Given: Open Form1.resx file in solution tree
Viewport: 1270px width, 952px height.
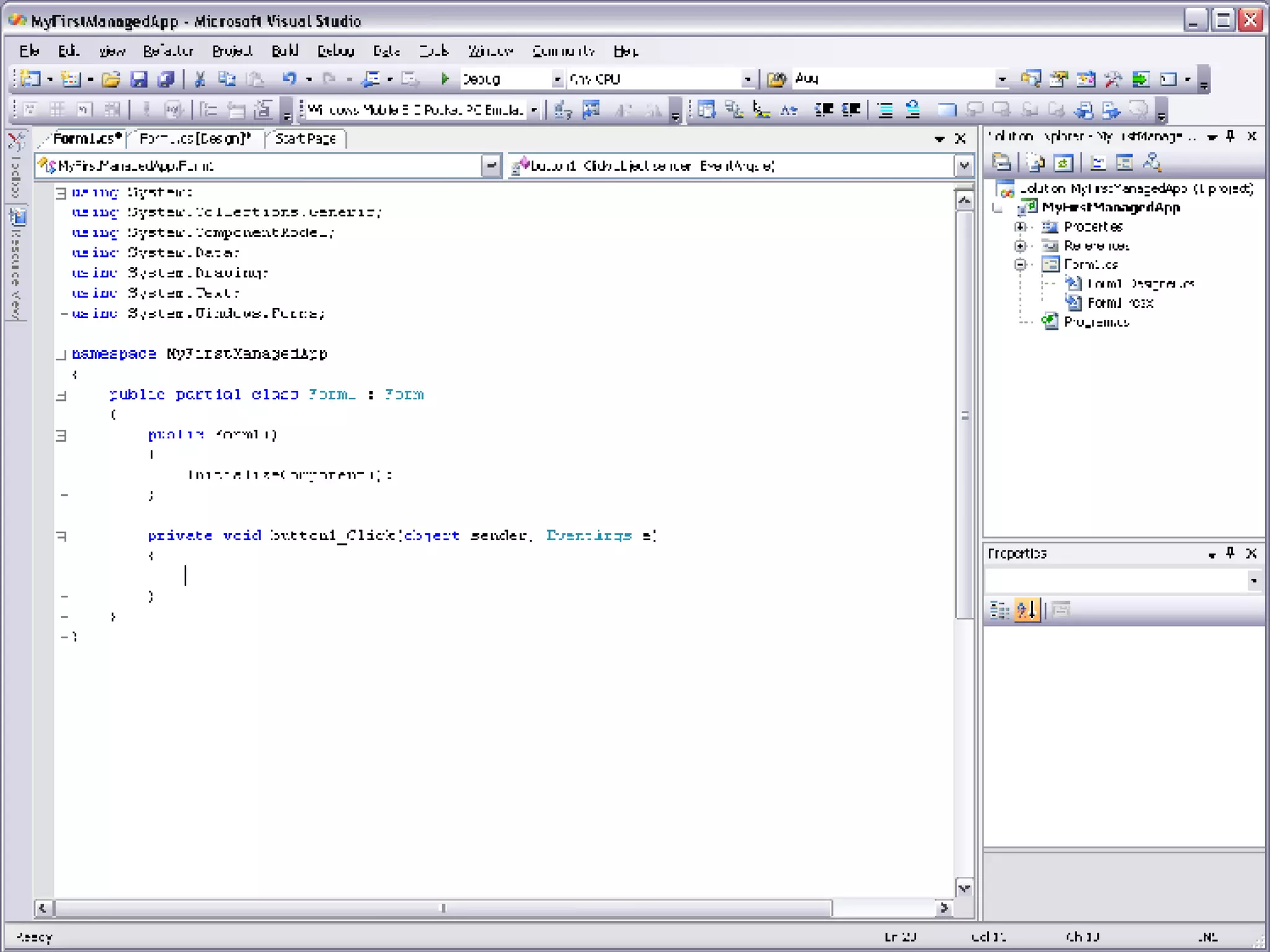Looking at the screenshot, I should [1119, 303].
